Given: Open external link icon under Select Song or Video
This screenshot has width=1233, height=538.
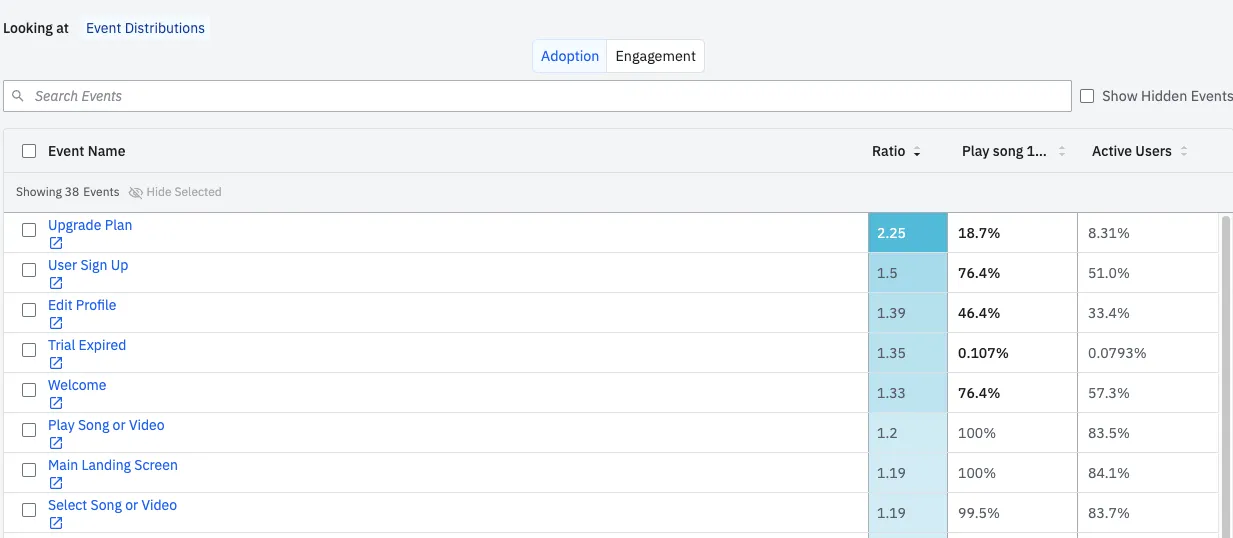Looking at the screenshot, I should click(56, 523).
